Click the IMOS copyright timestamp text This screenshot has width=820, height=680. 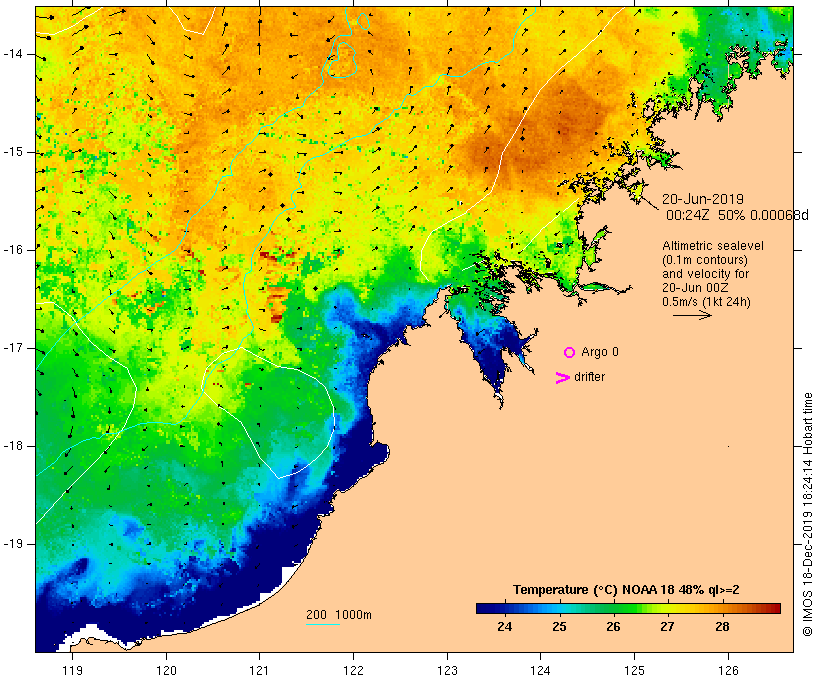(807, 514)
